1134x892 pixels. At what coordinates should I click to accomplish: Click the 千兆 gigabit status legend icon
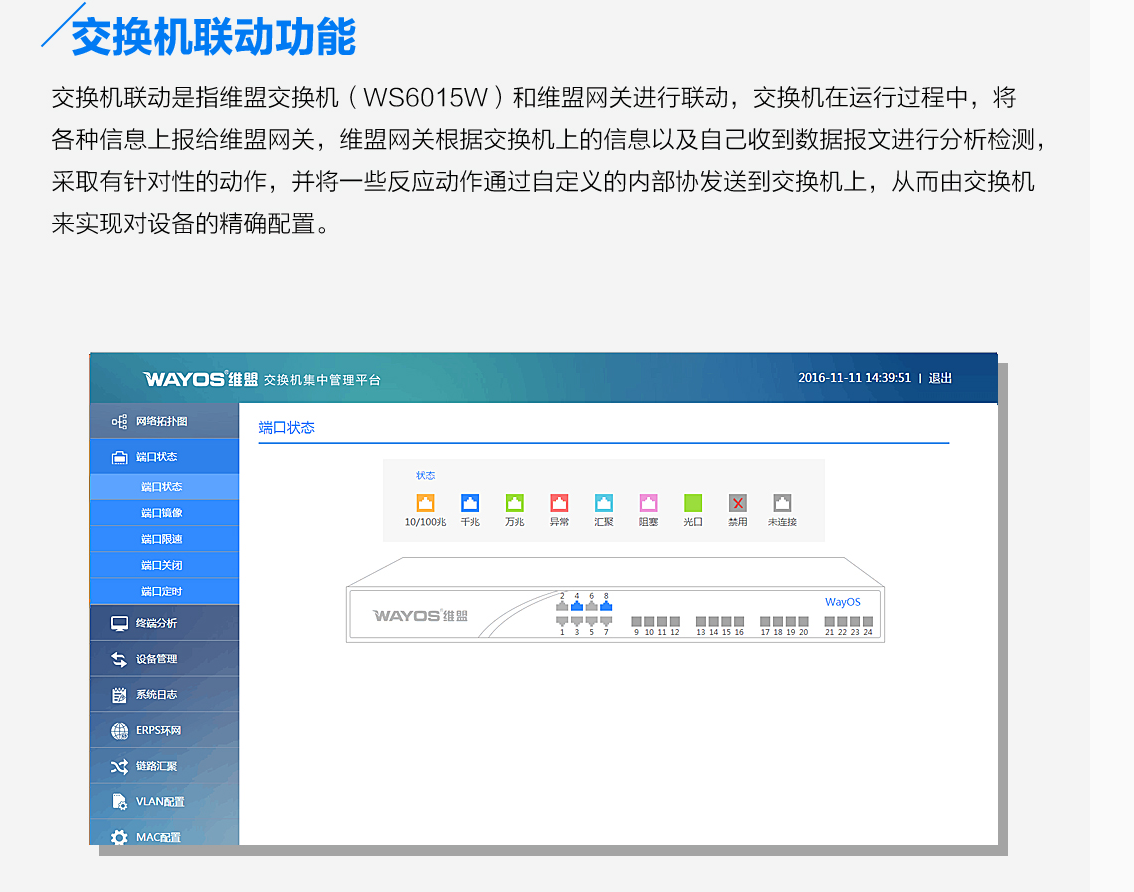pos(470,504)
